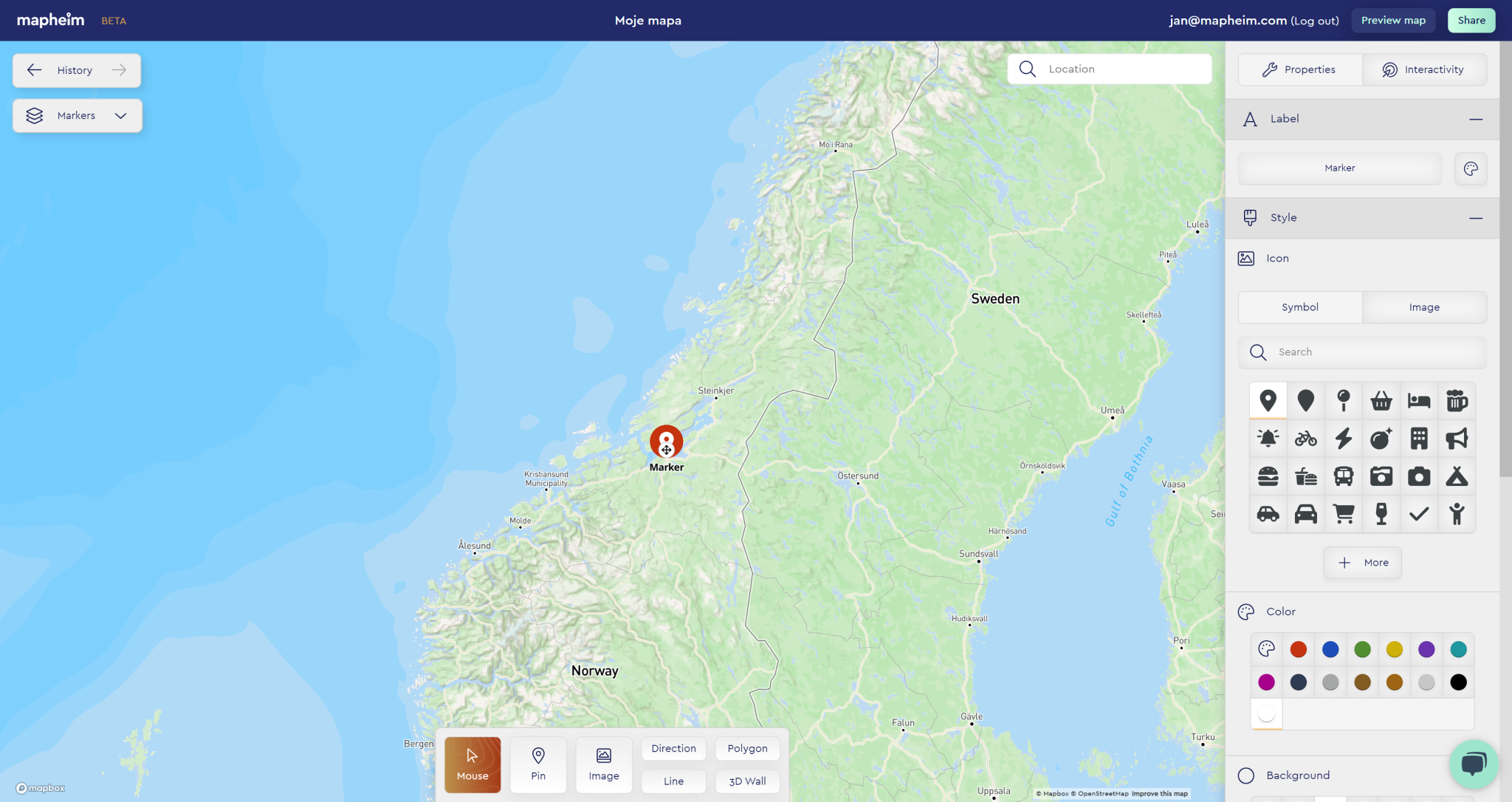Switch icon type to Image tab
Image resolution: width=1512 pixels, height=802 pixels.
coord(1424,307)
